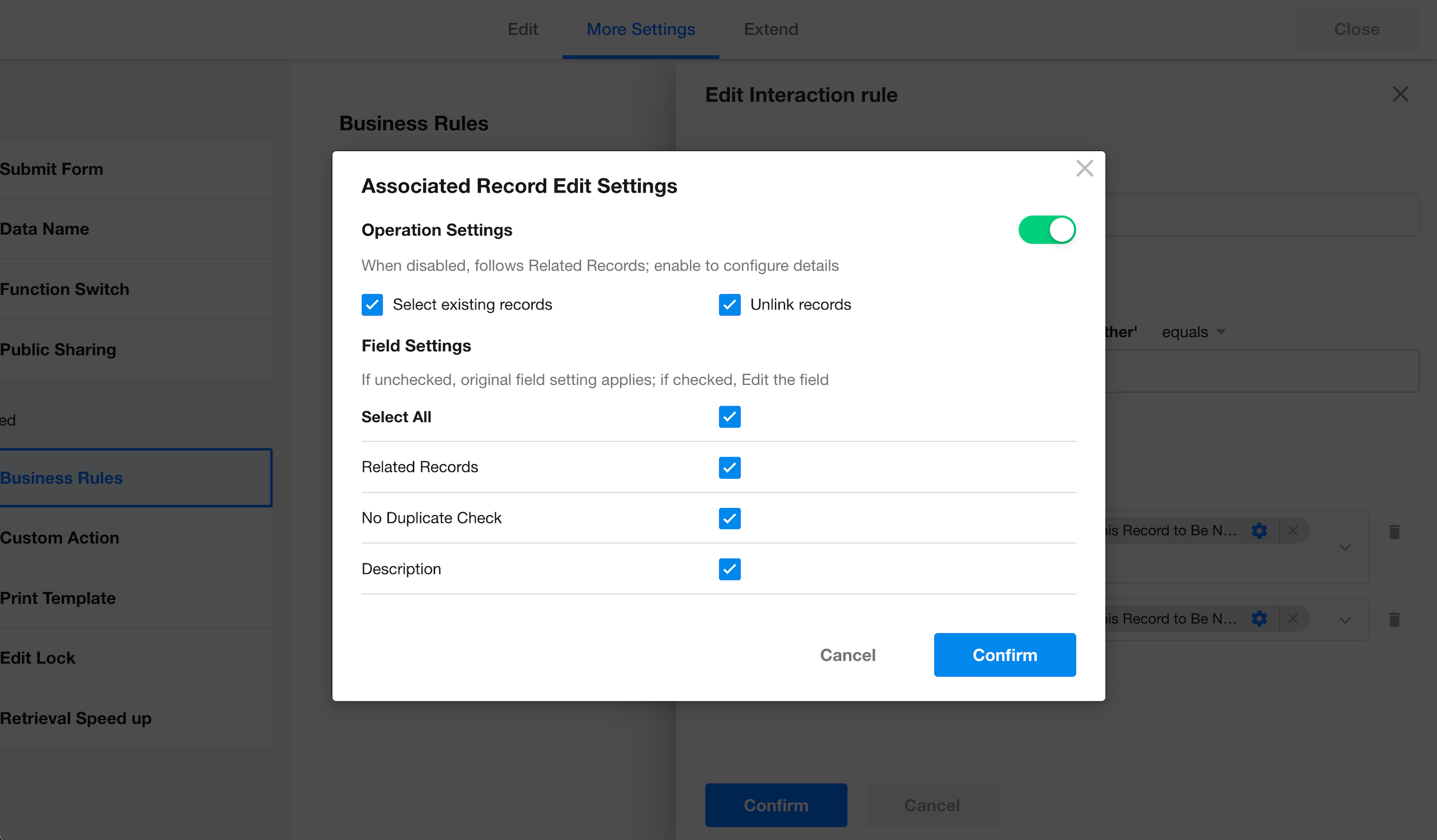Open the equals condition dropdown
The width and height of the screenshot is (1437, 840).
pos(1193,331)
